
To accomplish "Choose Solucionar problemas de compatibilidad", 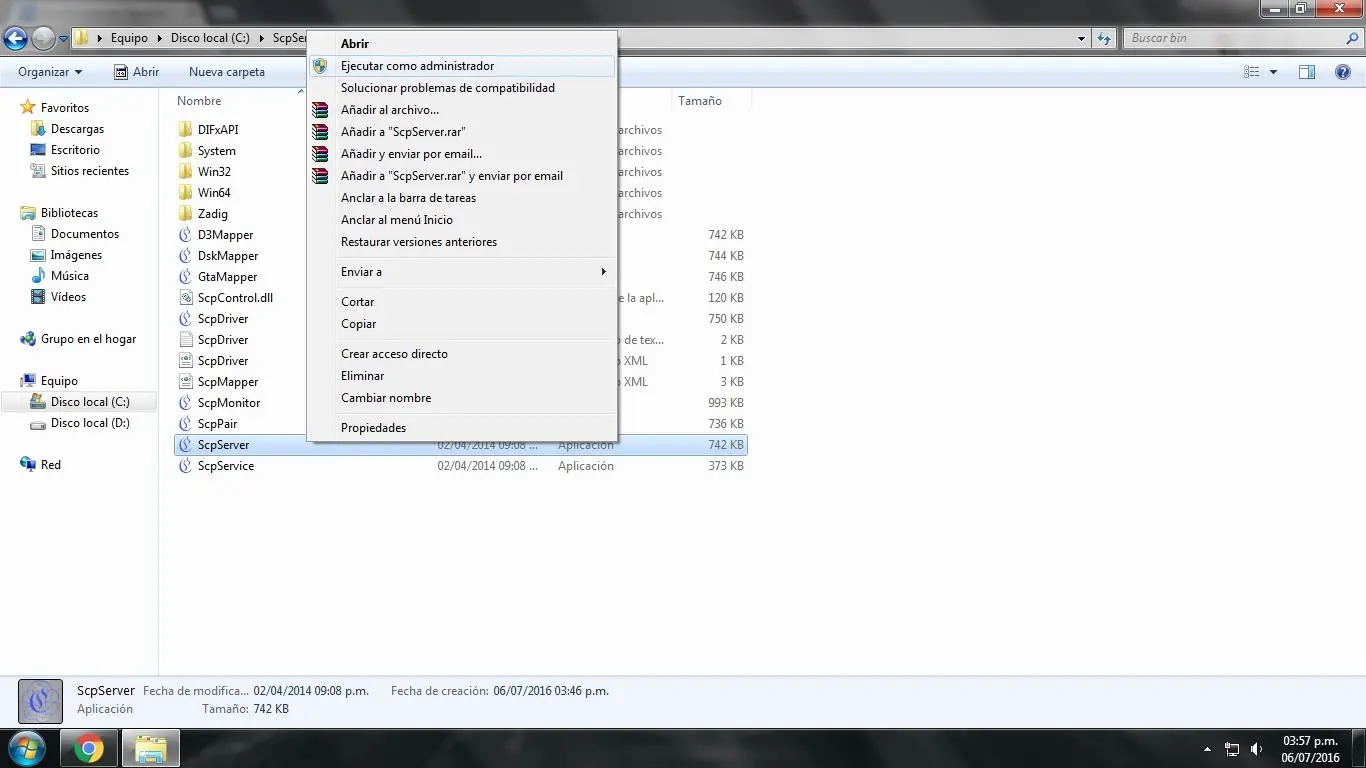I will click(x=462, y=88).
